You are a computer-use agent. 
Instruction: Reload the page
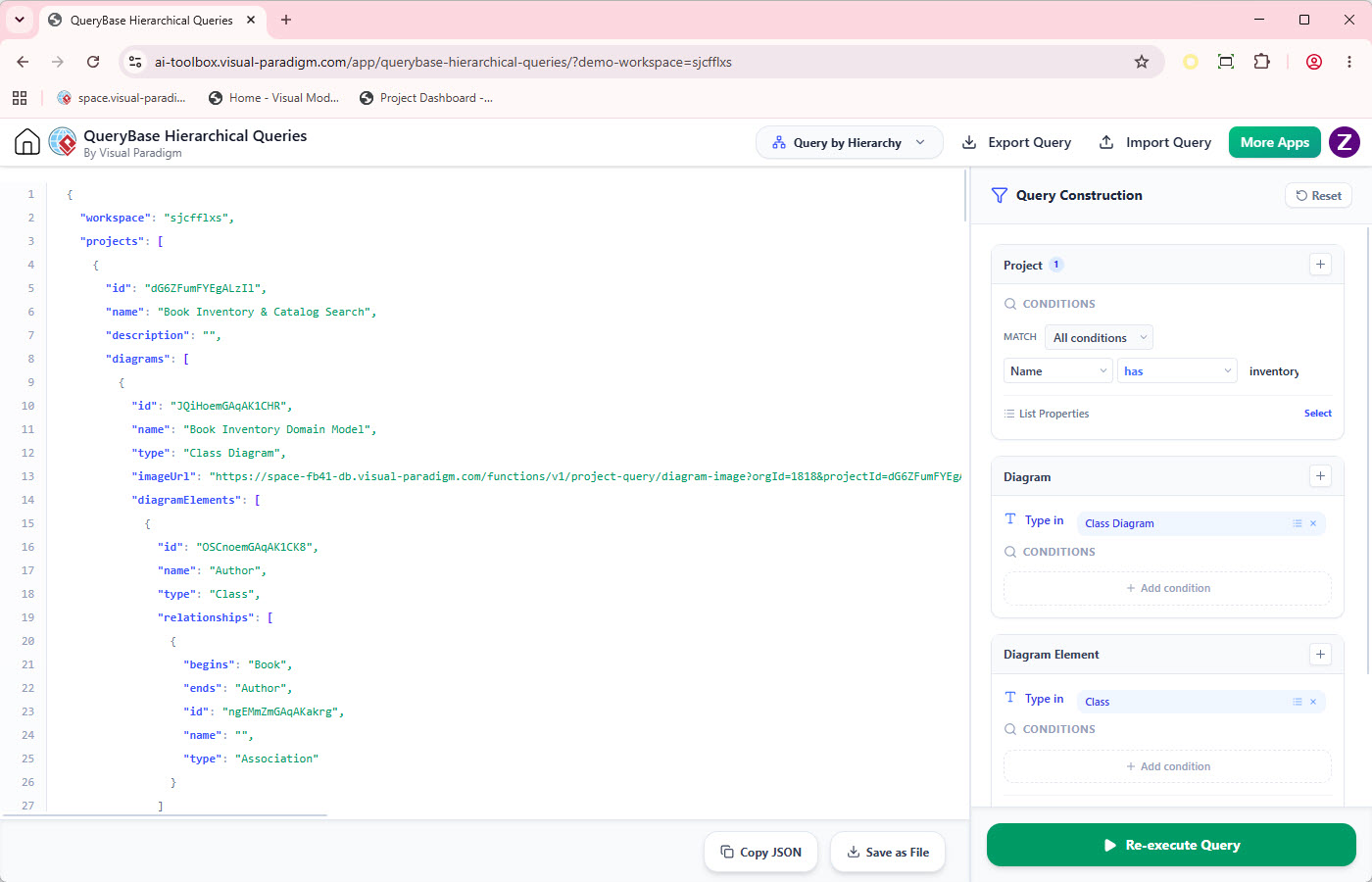(93, 62)
